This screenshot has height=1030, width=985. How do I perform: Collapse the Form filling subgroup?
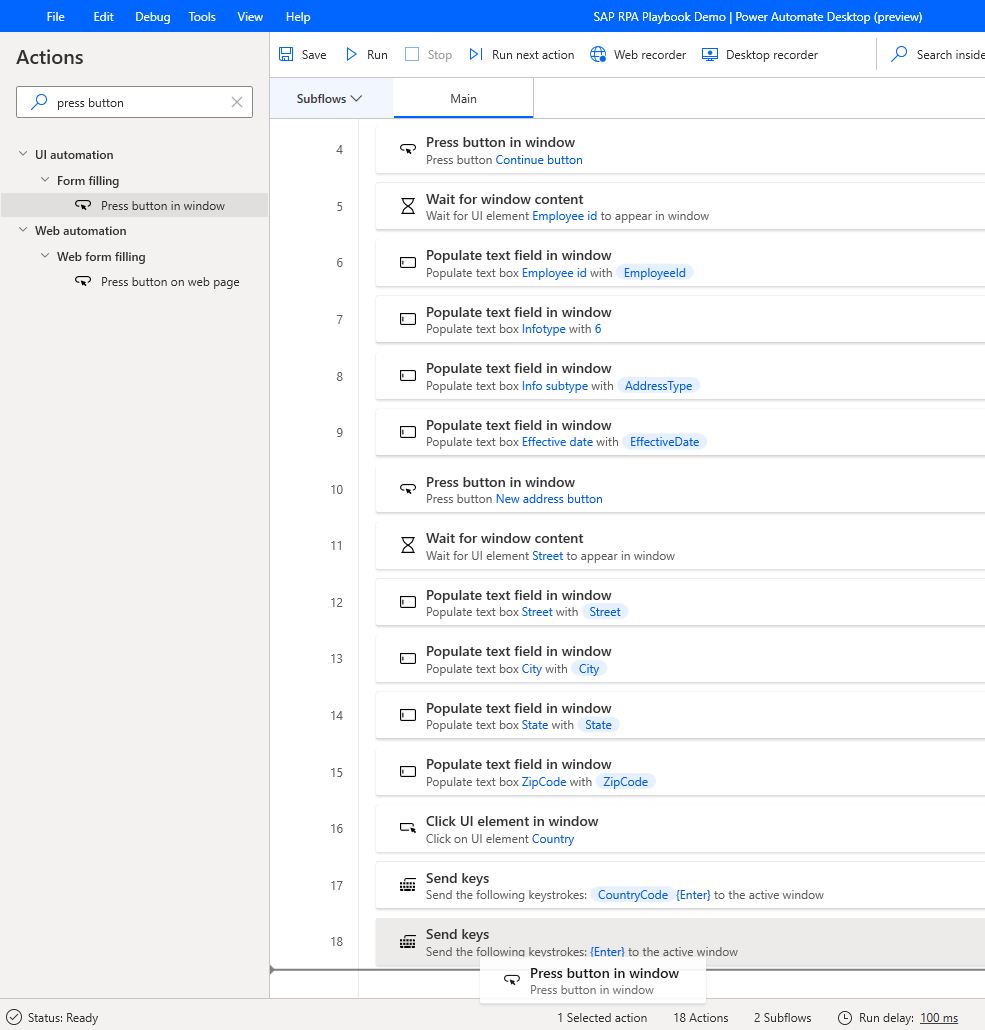(x=45, y=179)
